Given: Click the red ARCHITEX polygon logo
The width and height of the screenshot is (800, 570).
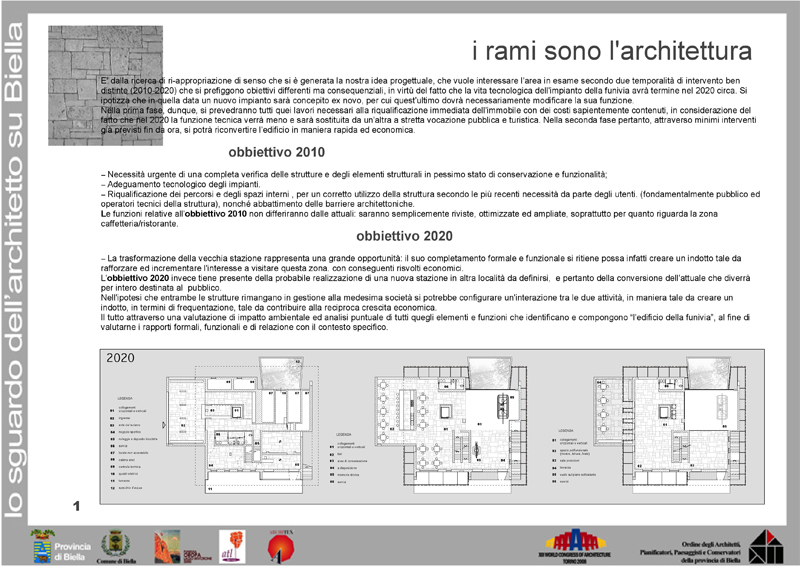Looking at the screenshot, I should click(x=281, y=547).
